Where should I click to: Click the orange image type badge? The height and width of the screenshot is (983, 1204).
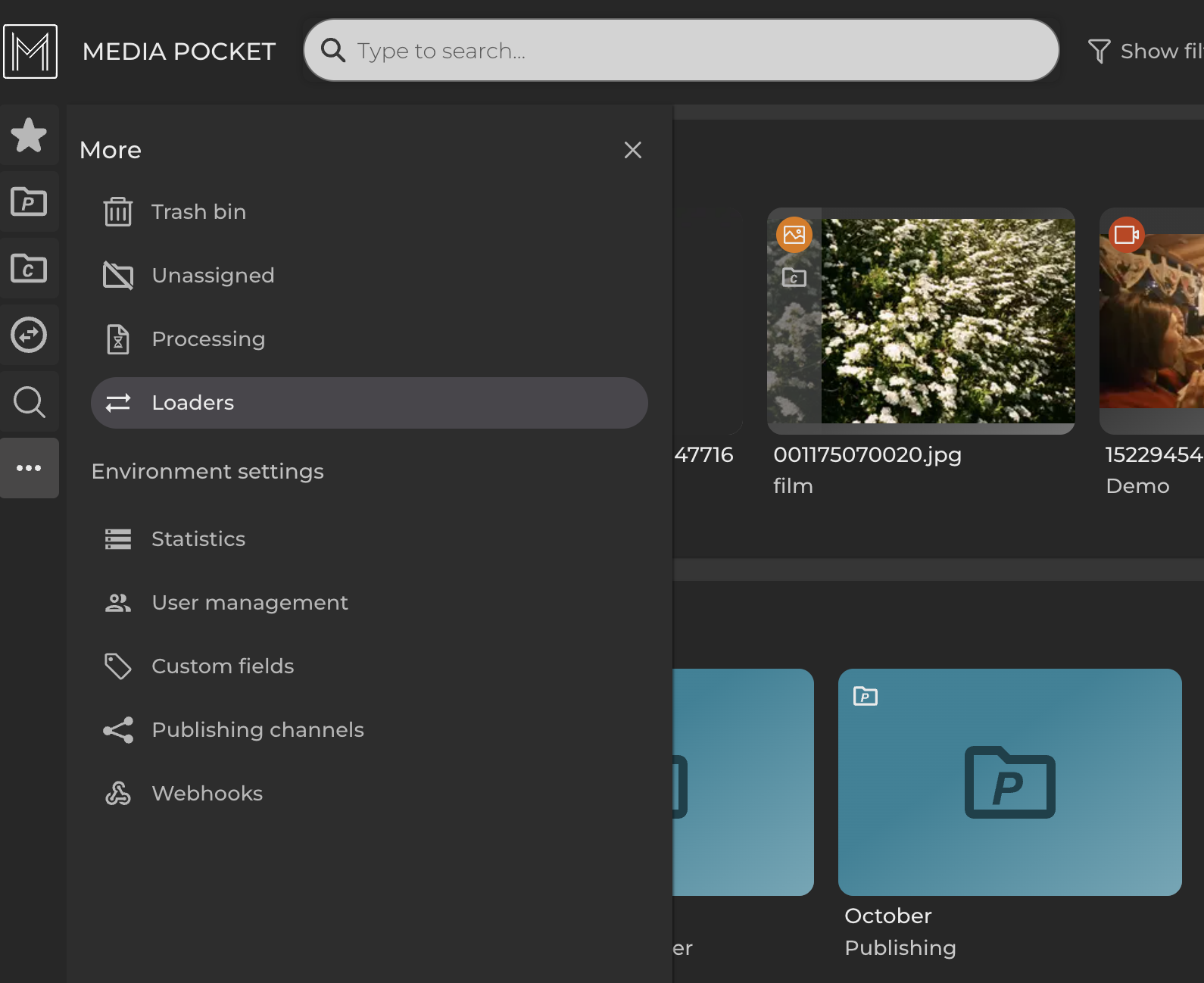pyautogui.click(x=794, y=235)
